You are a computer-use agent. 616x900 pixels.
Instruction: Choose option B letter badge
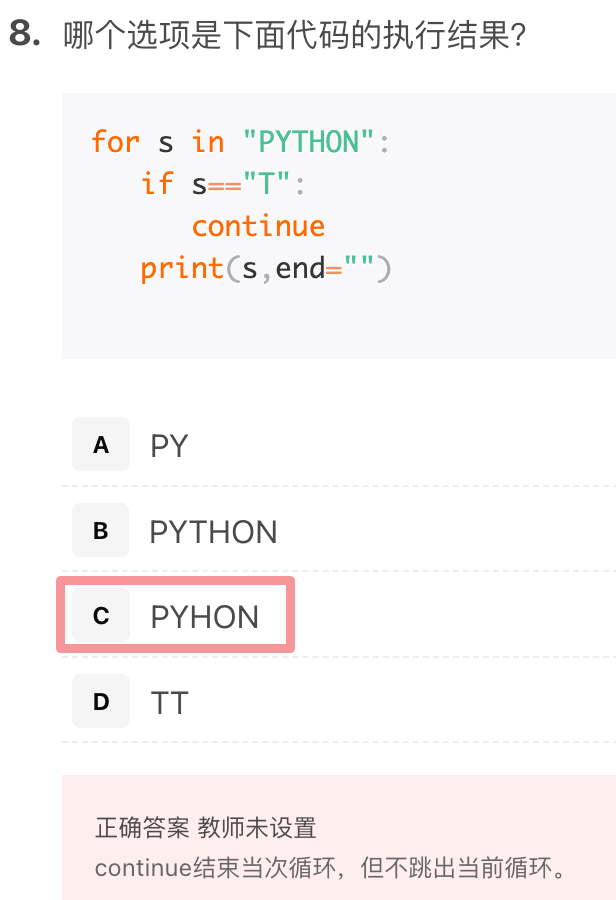tap(101, 530)
